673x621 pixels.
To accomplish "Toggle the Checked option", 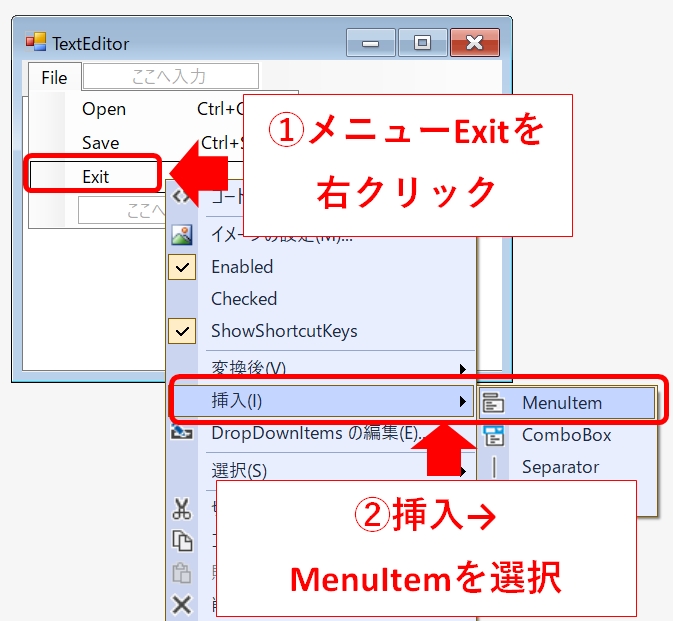I will [244, 299].
